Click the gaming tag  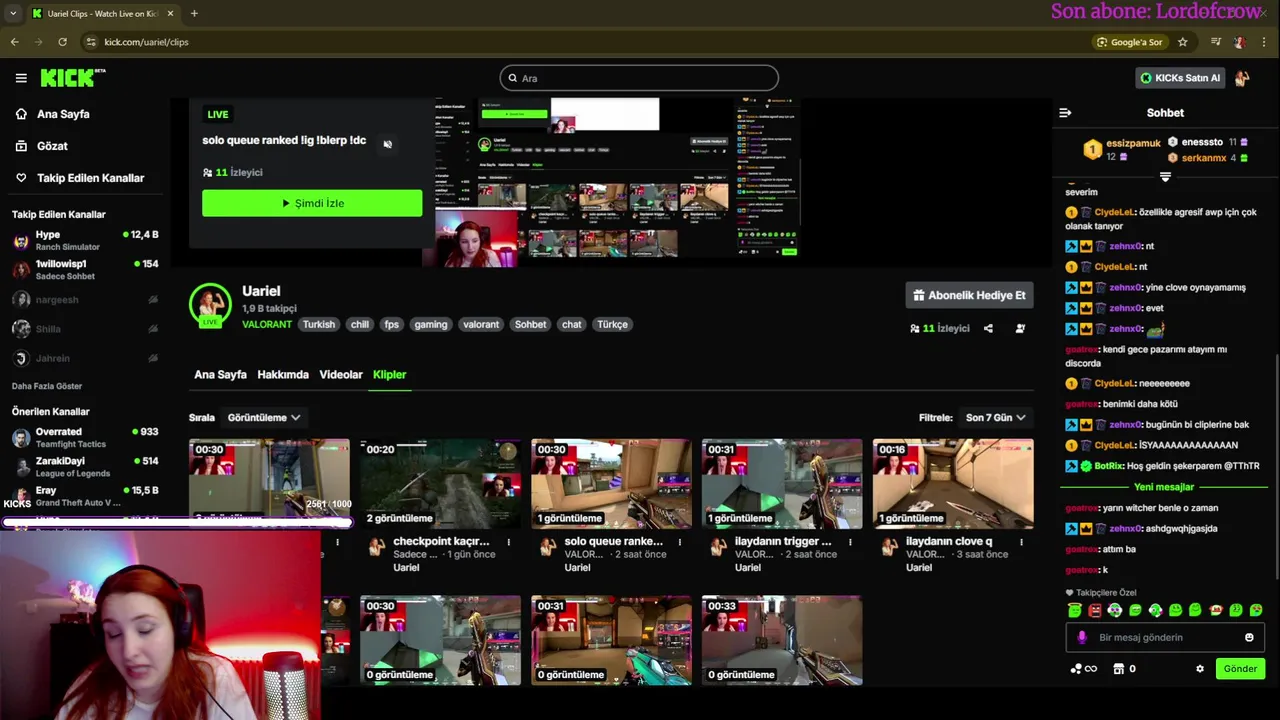coord(431,324)
